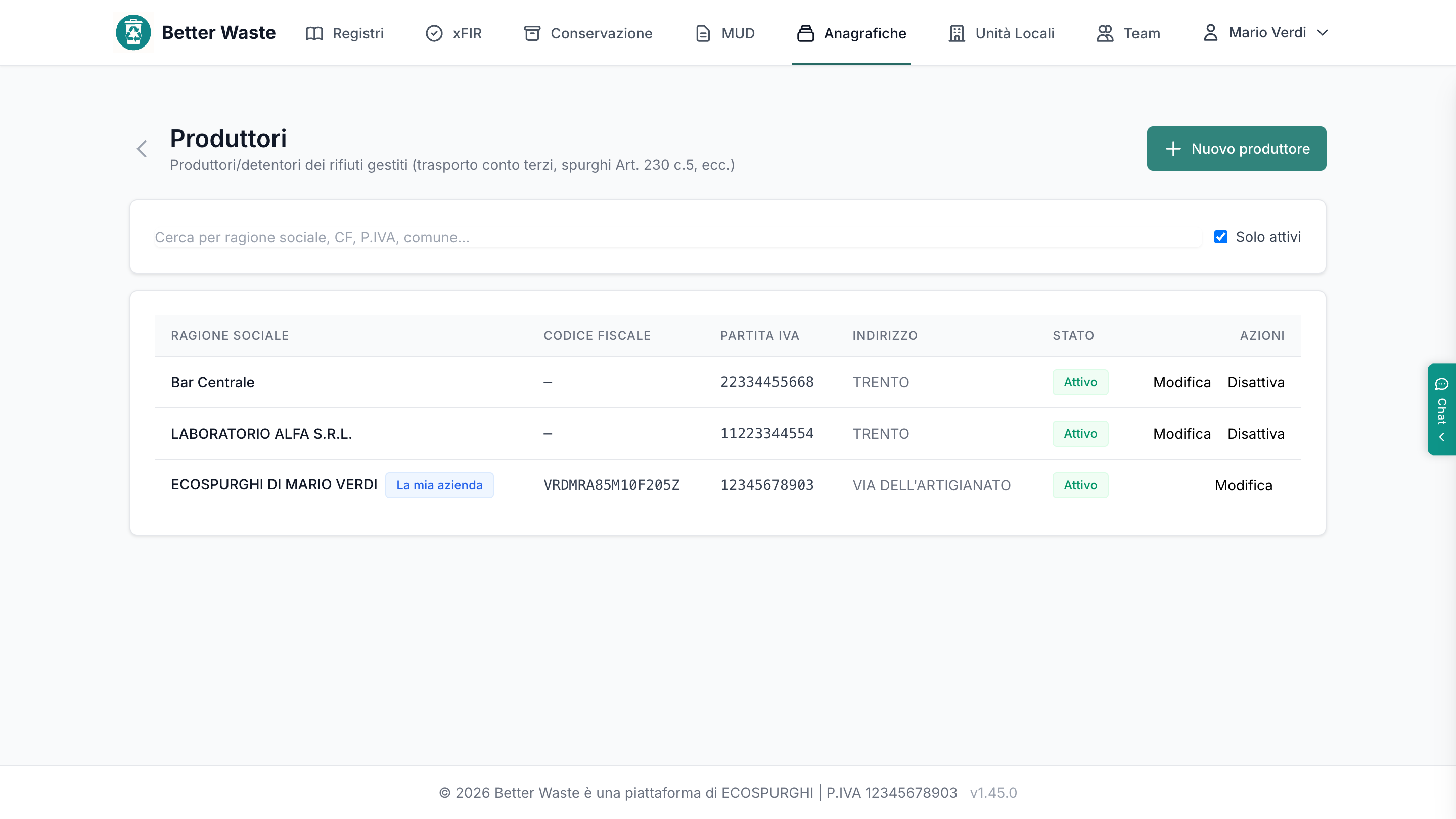Click the Attivo status badge for Bar Centrale
1456x819 pixels.
[1080, 382]
